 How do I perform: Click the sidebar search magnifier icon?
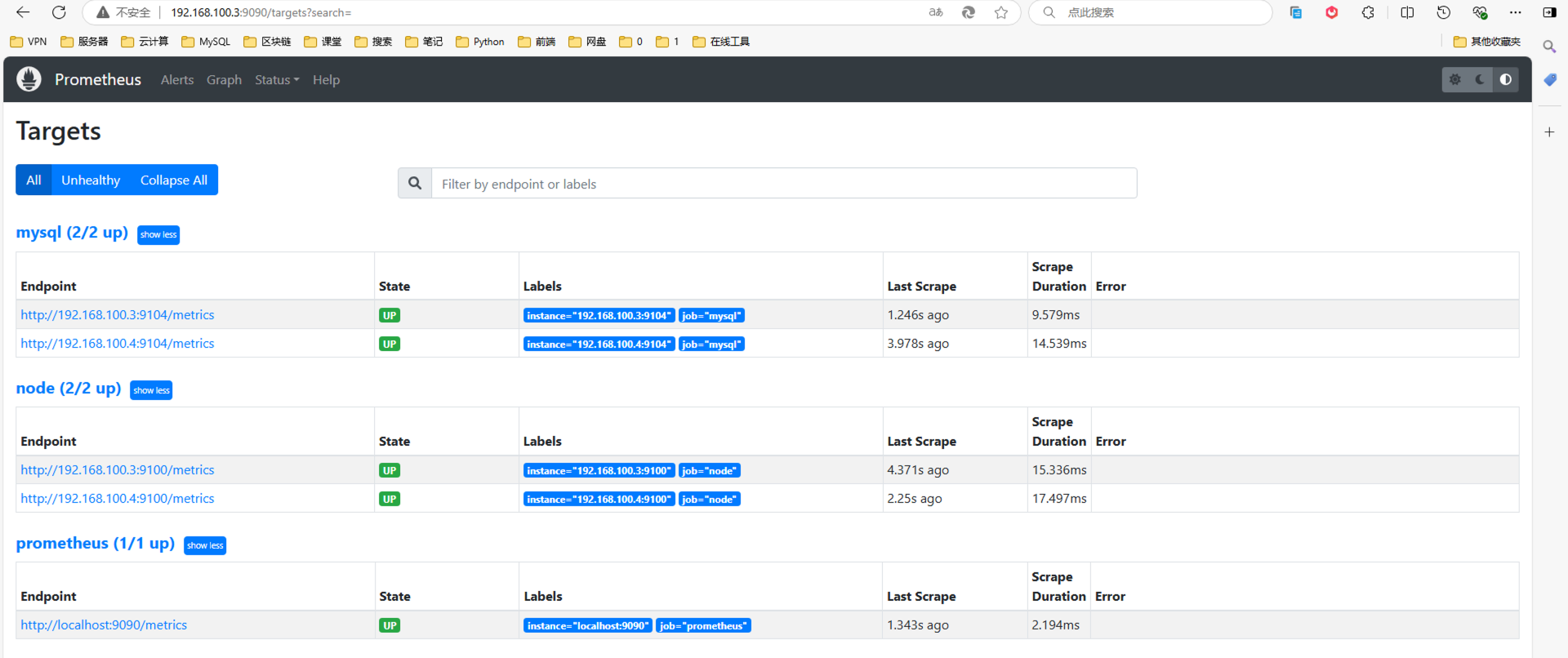point(1549,47)
